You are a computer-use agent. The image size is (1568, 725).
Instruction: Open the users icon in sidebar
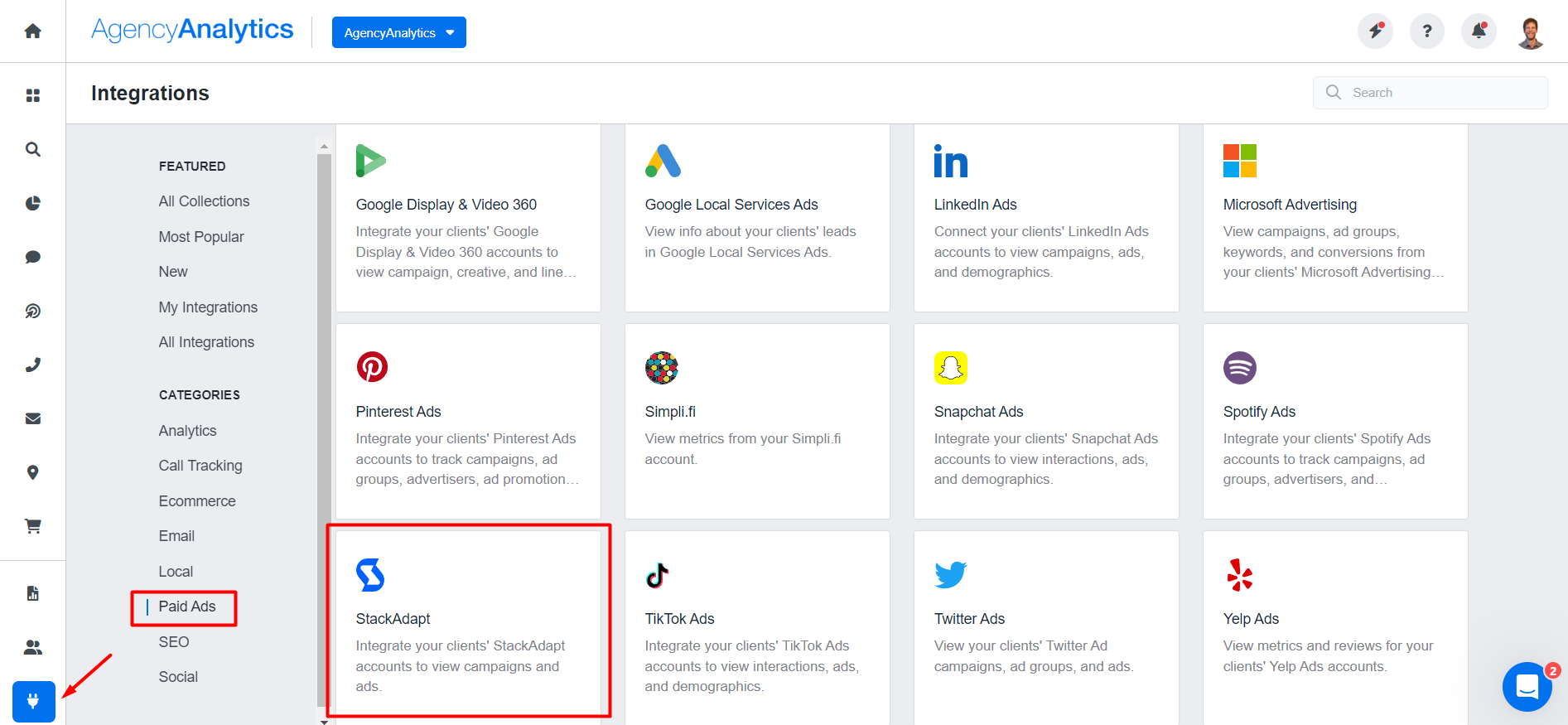click(x=32, y=647)
